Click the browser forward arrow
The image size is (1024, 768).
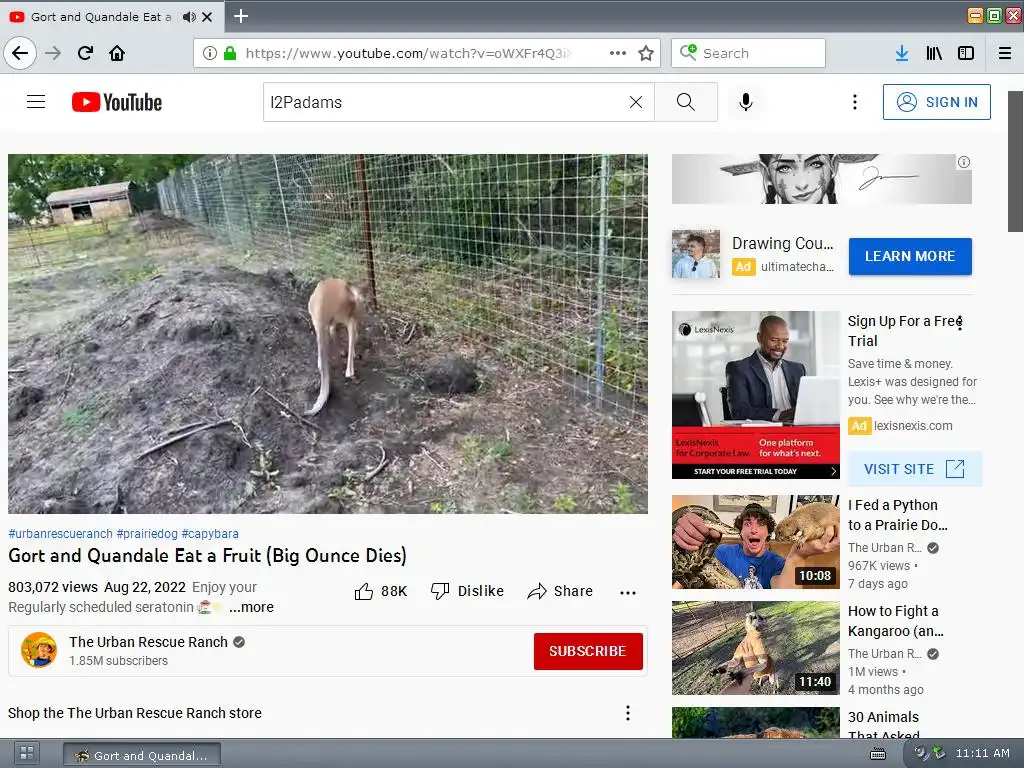tap(53, 53)
